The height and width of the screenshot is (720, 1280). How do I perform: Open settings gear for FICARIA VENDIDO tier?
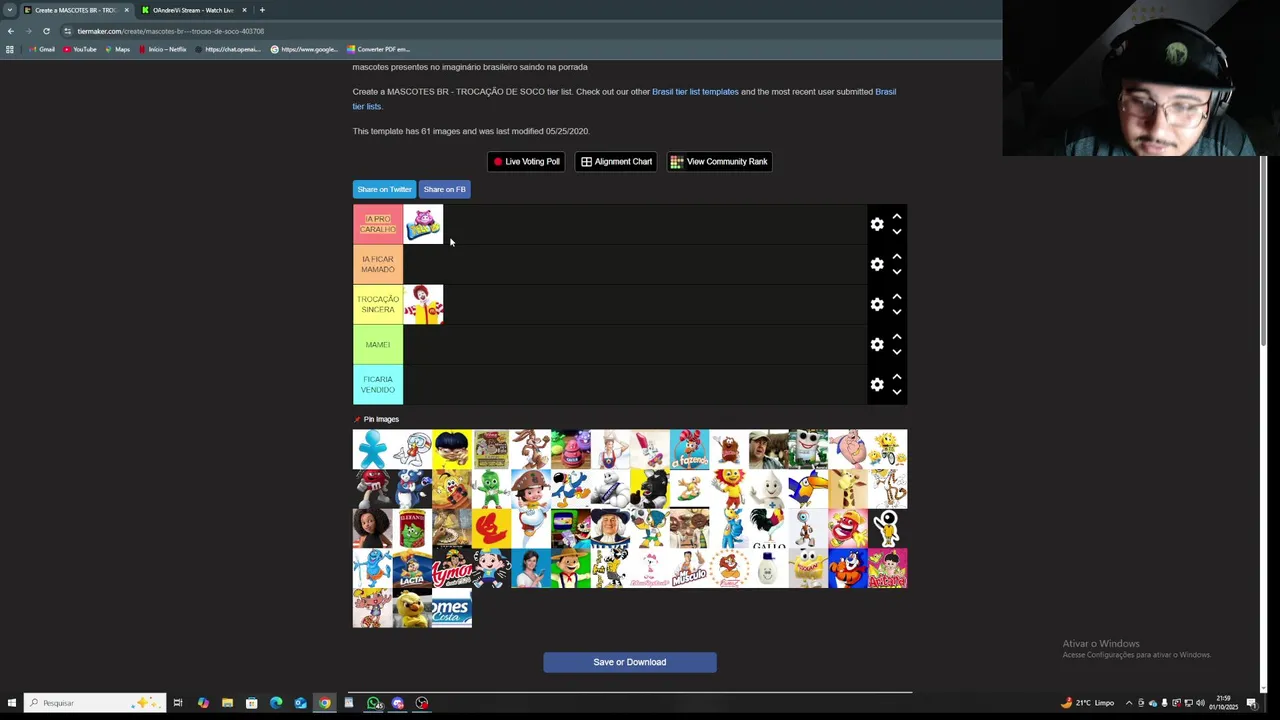click(877, 384)
